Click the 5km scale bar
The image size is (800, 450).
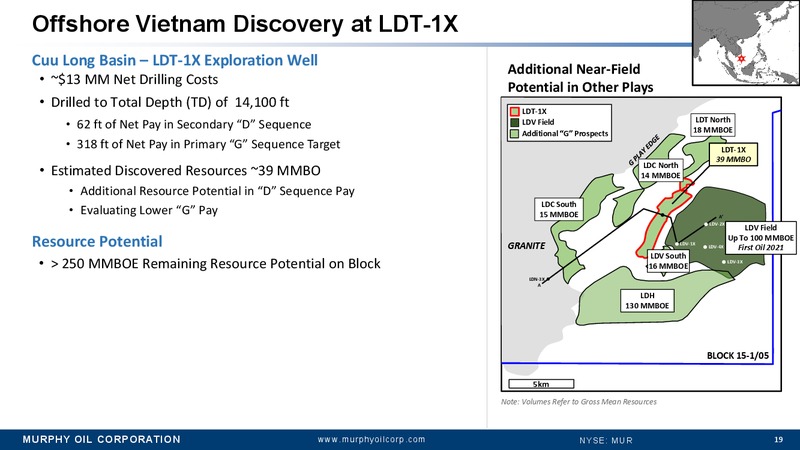(x=541, y=384)
